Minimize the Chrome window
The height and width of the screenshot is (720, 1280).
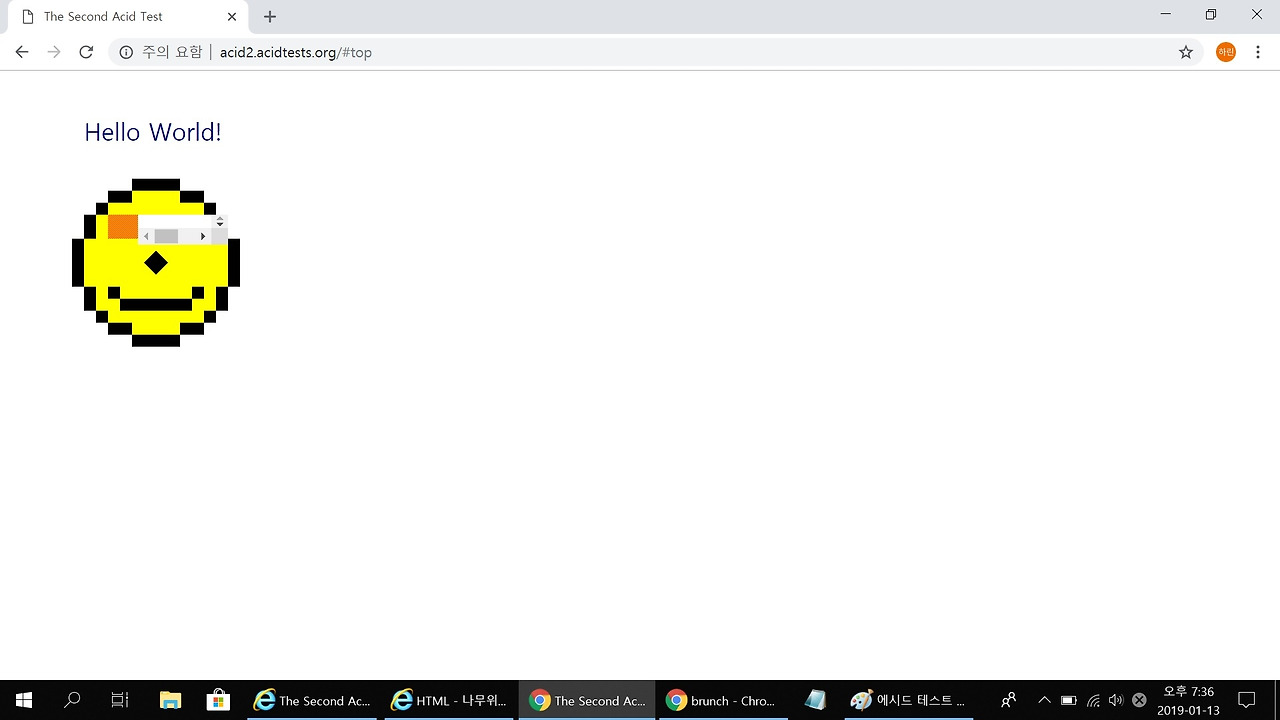[1166, 15]
